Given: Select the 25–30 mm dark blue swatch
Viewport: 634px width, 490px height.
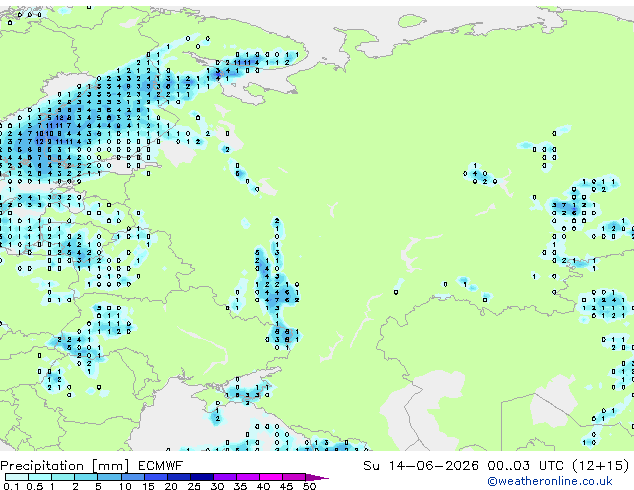Looking at the screenshot, I should coord(201,477).
